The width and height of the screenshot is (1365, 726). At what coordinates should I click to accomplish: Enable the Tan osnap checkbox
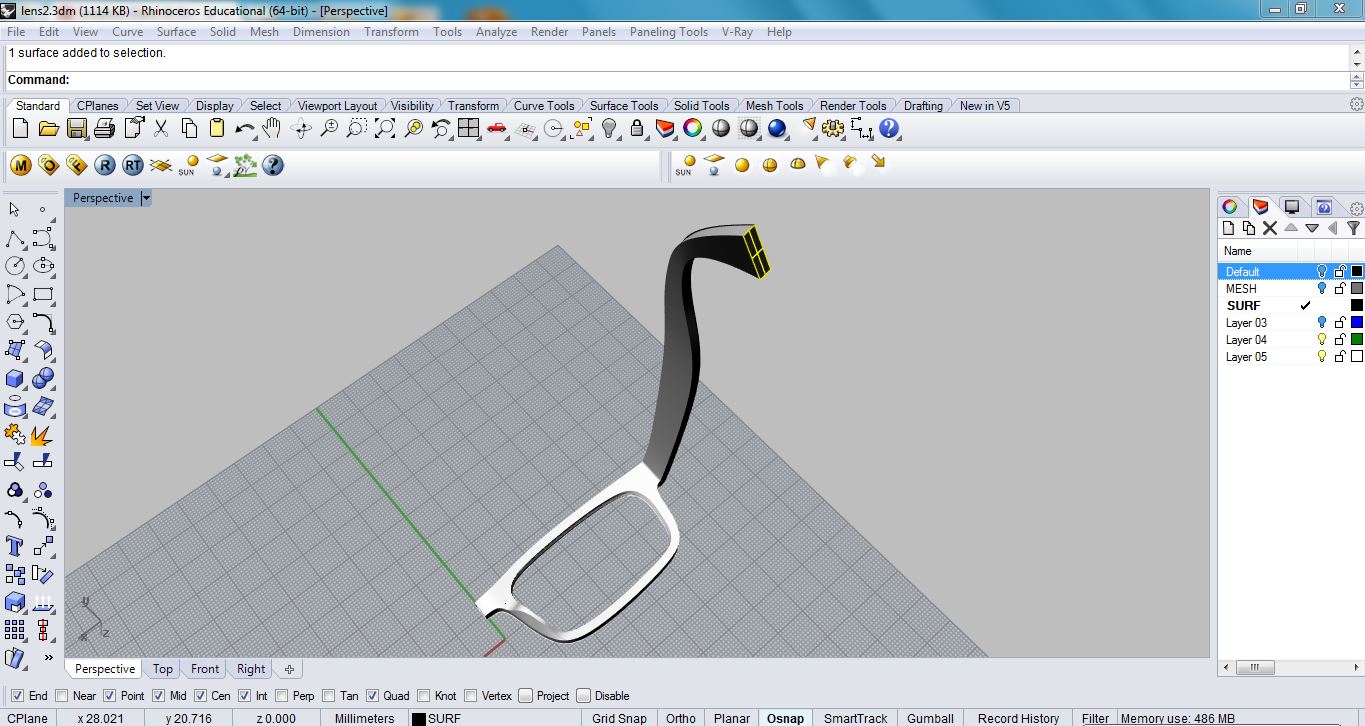coord(329,696)
